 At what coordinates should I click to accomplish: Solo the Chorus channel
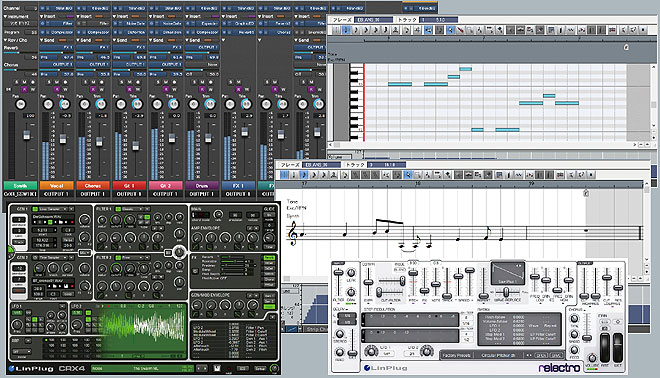(85, 82)
